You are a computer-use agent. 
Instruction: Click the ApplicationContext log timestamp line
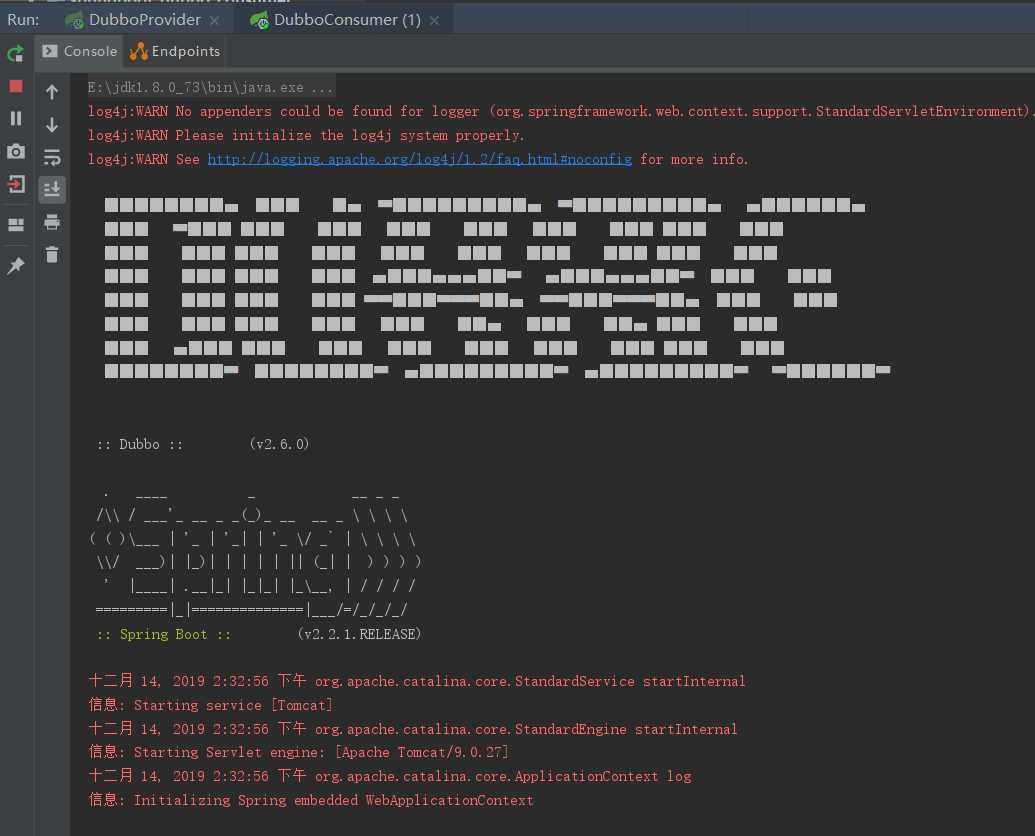pos(390,776)
